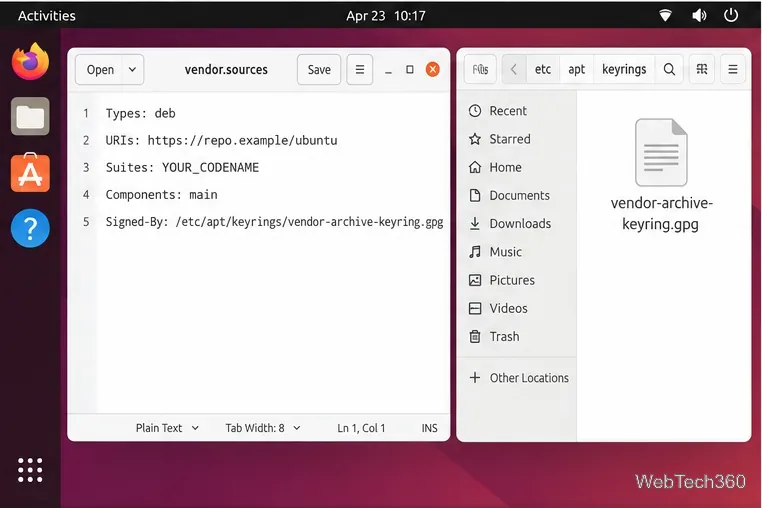Go back with the Files arrow
The height and width of the screenshot is (508, 762).
pos(514,70)
